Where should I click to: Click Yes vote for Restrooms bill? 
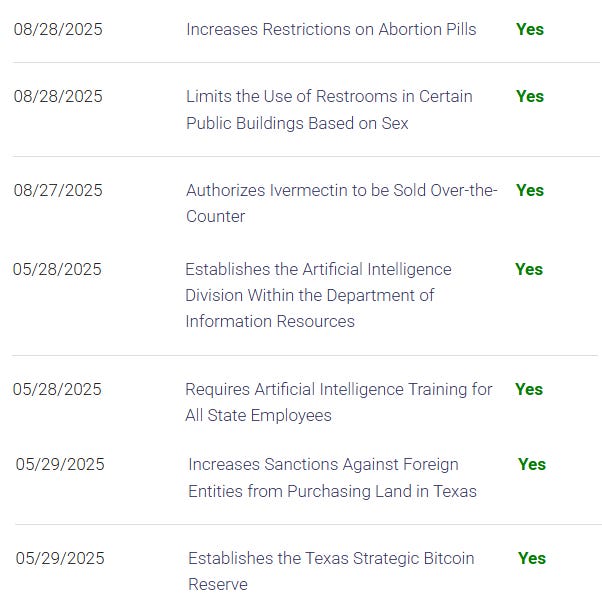(x=530, y=96)
